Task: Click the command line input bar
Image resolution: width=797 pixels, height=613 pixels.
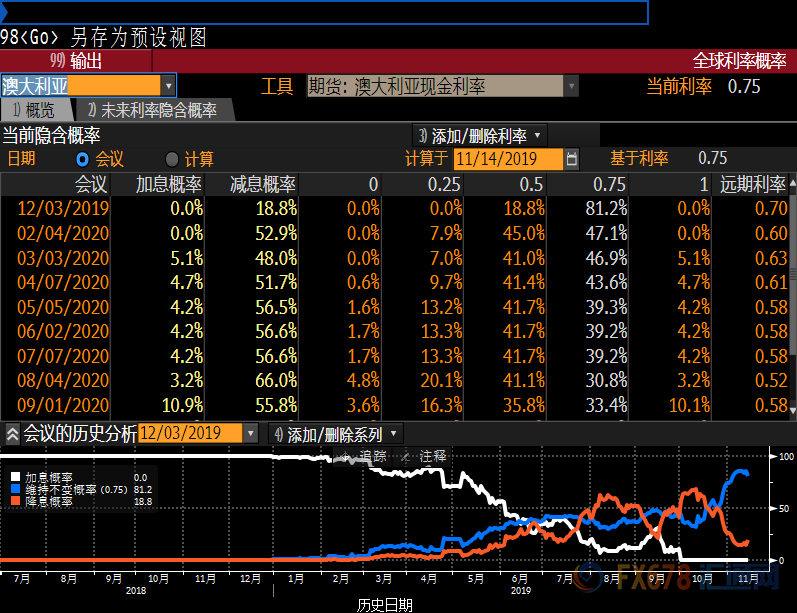Action: click(x=324, y=12)
